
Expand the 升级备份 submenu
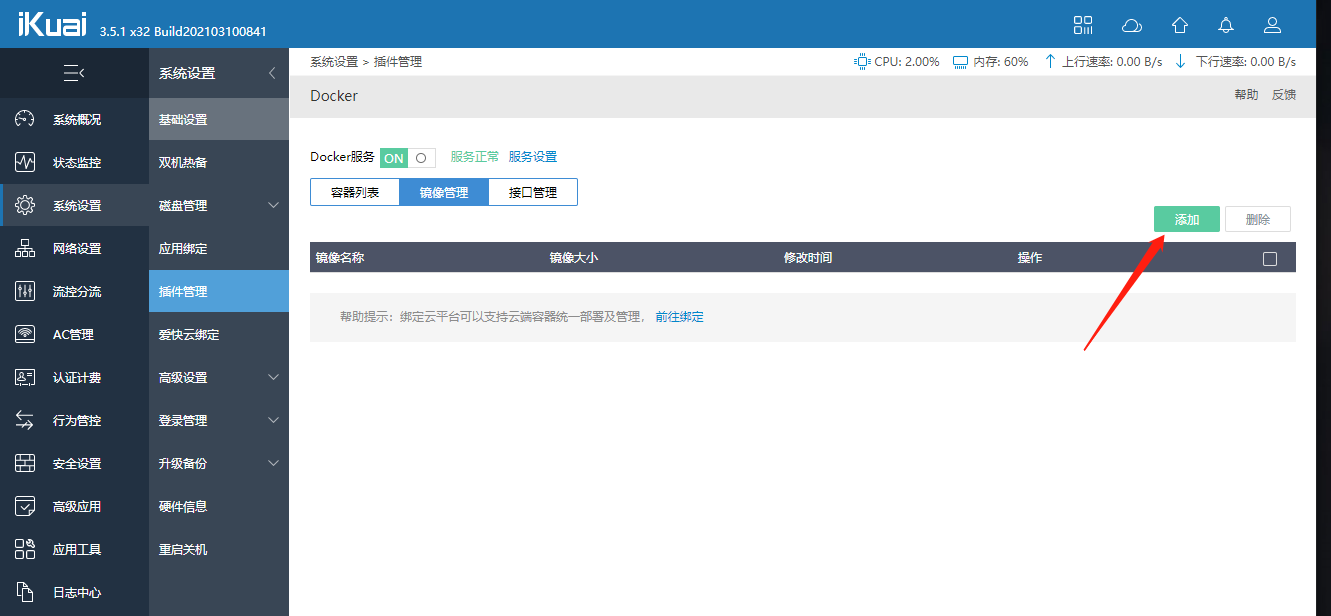point(273,464)
